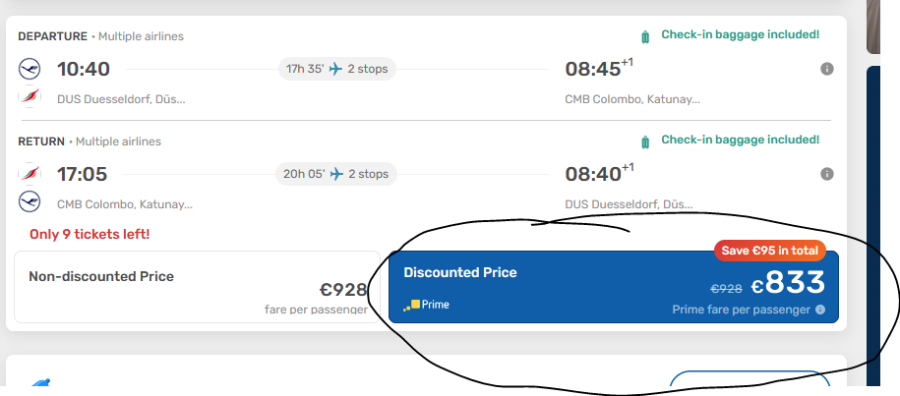Click the Prime fare info icon
Image resolution: width=900 pixels, height=396 pixels.
[820, 310]
